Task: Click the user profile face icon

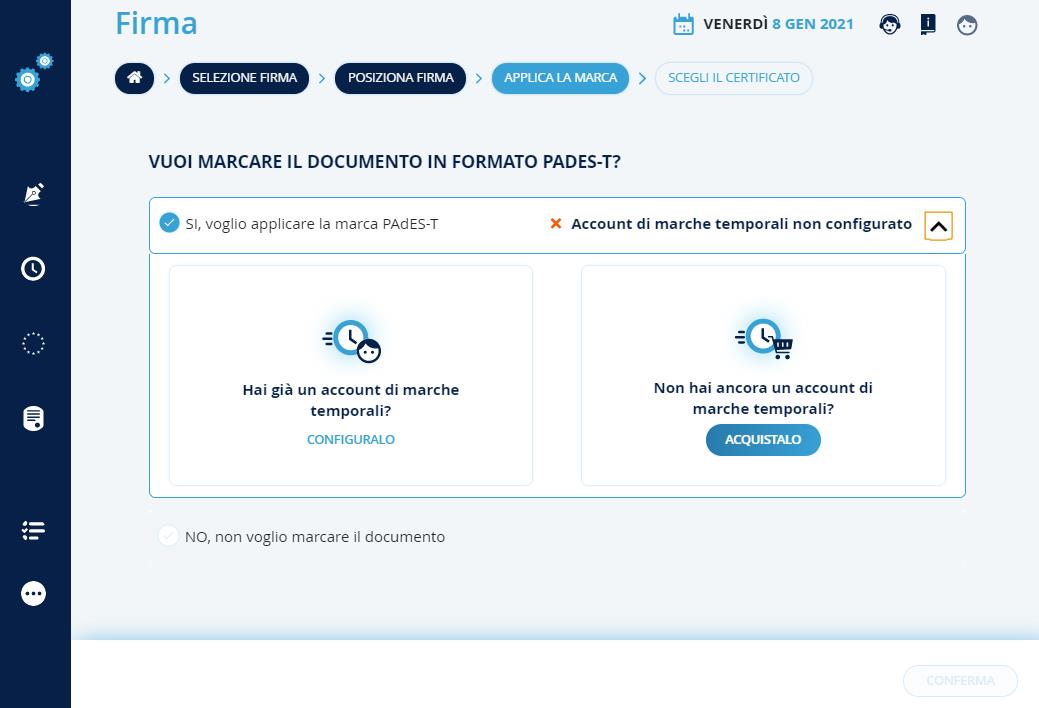Action: (966, 25)
